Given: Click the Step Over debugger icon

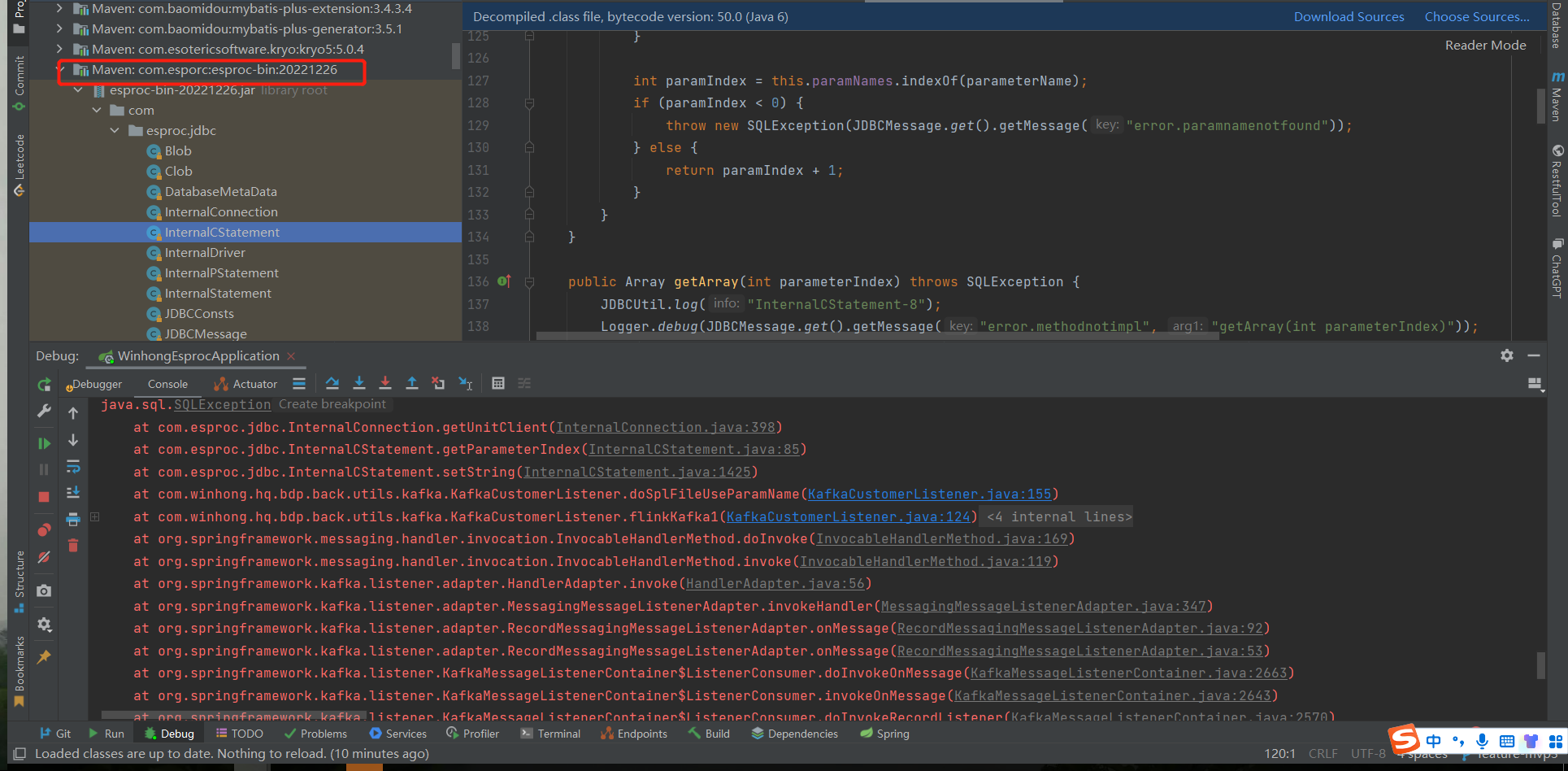Looking at the screenshot, I should [332, 383].
